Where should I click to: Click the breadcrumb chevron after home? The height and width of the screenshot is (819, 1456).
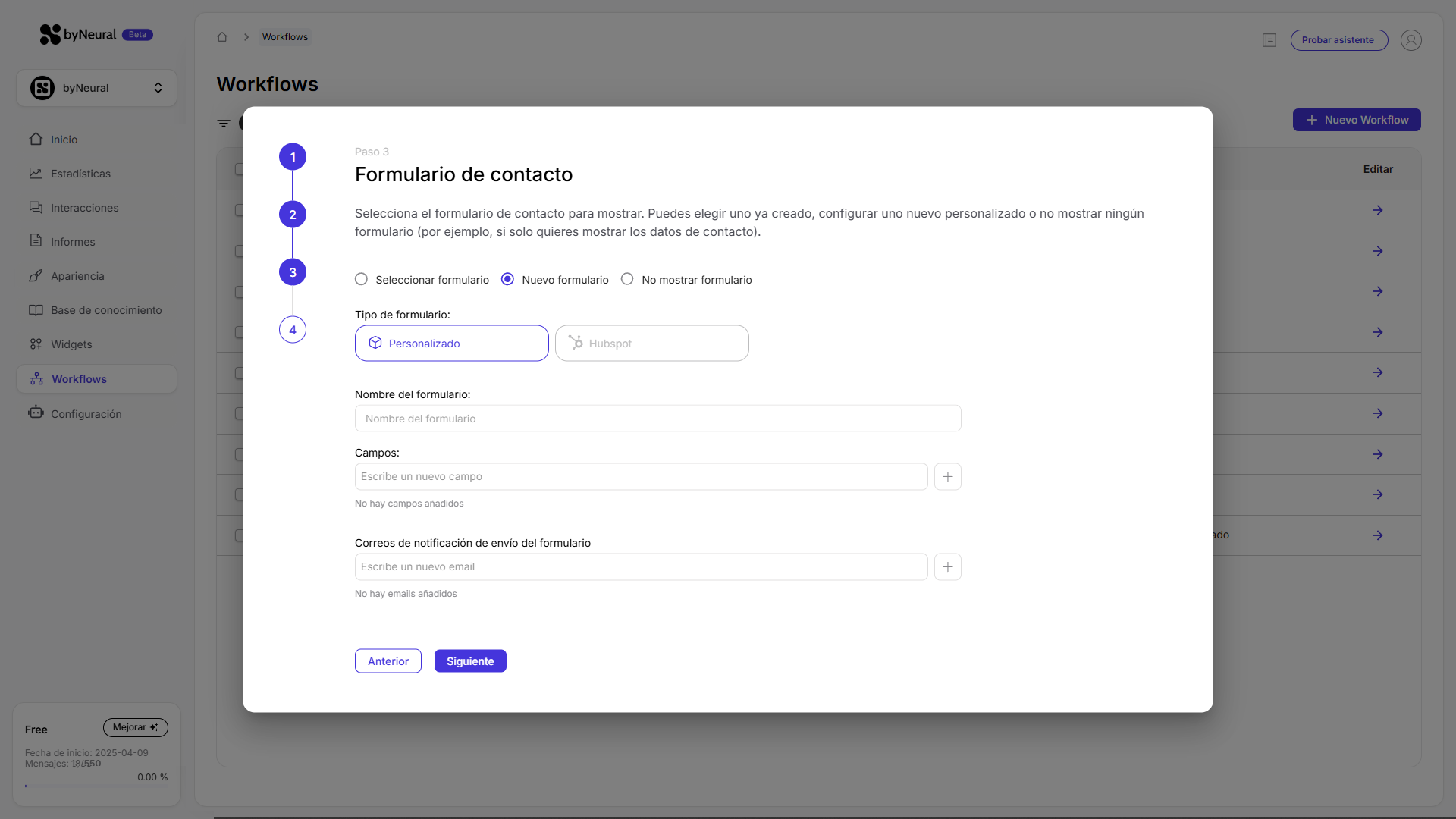click(x=246, y=36)
